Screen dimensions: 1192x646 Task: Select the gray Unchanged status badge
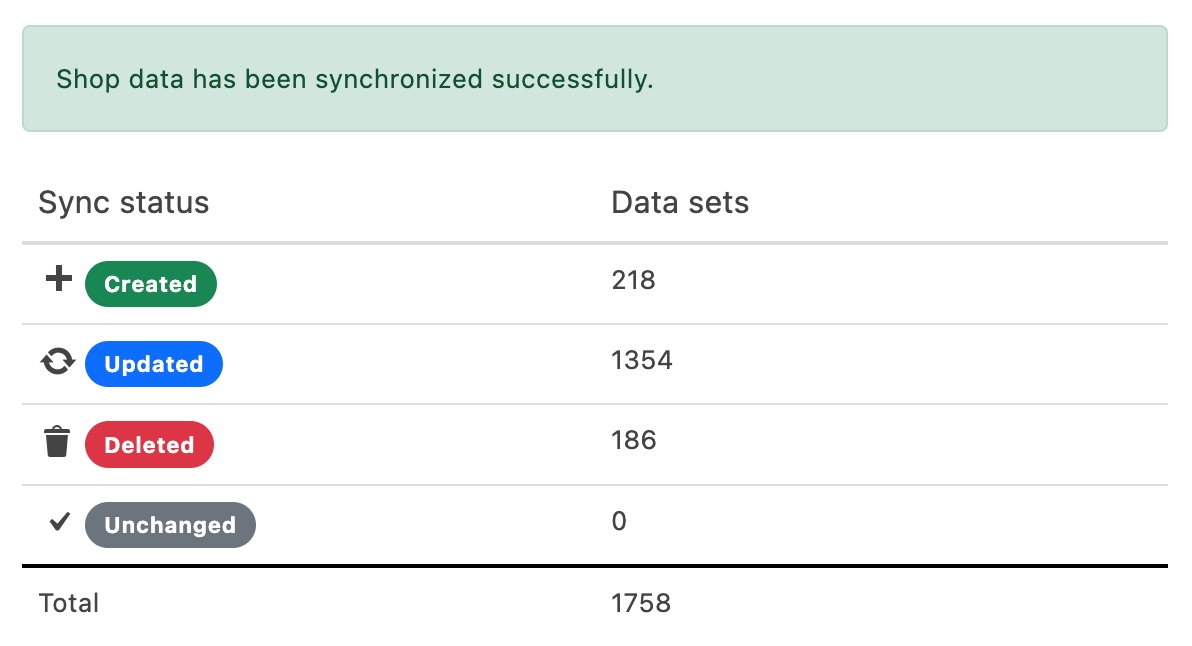tap(169, 524)
